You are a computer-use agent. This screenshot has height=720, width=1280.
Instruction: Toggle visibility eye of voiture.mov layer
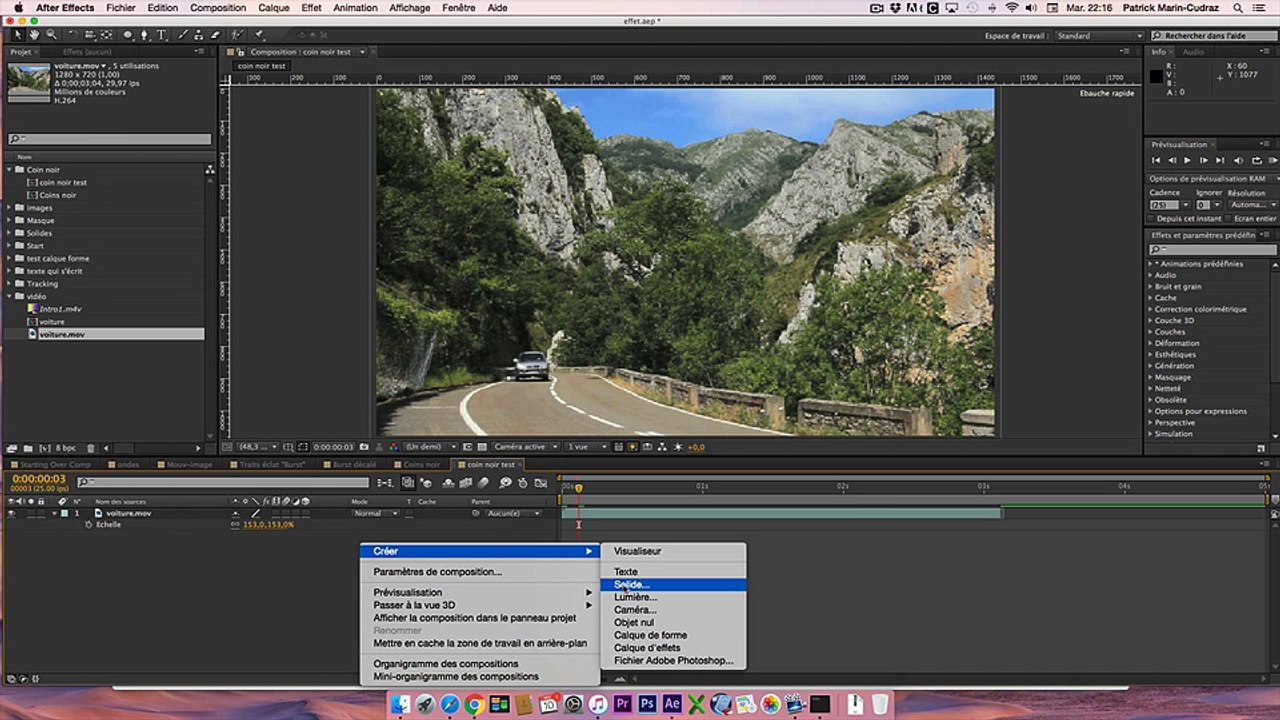(x=12, y=513)
